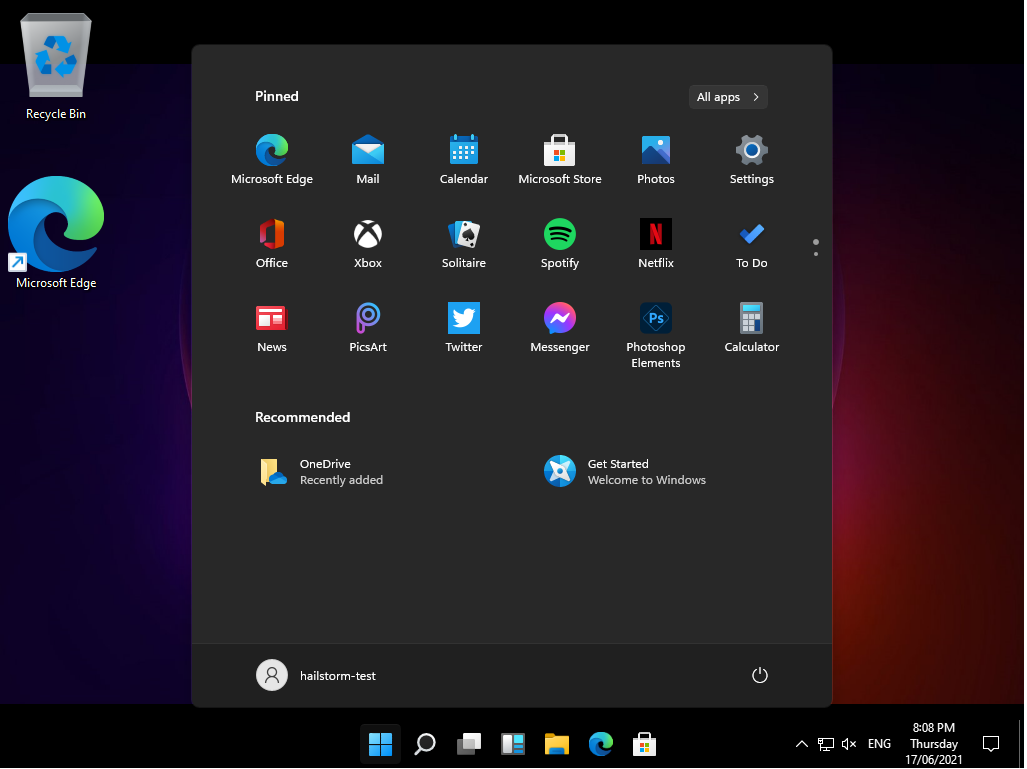Click the muted volume tray icon
Viewport: 1027px width, 769px height.
coord(849,744)
